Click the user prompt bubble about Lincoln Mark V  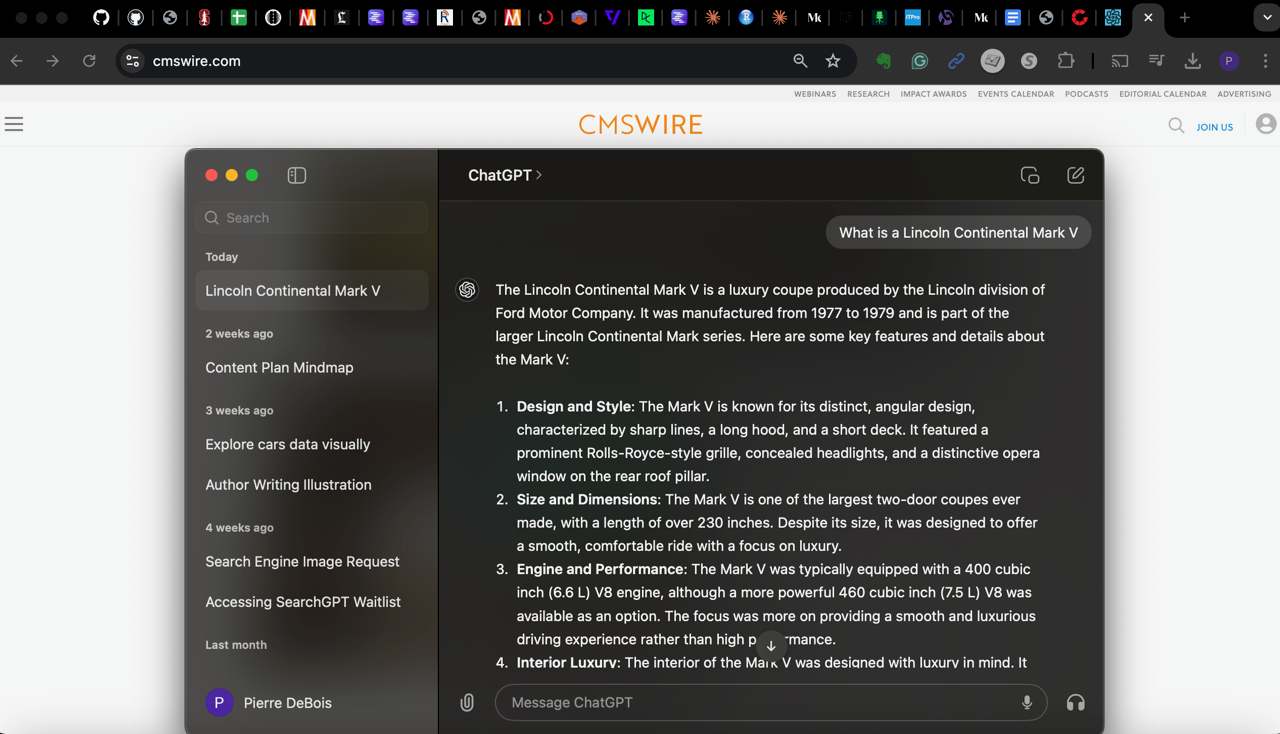point(958,233)
